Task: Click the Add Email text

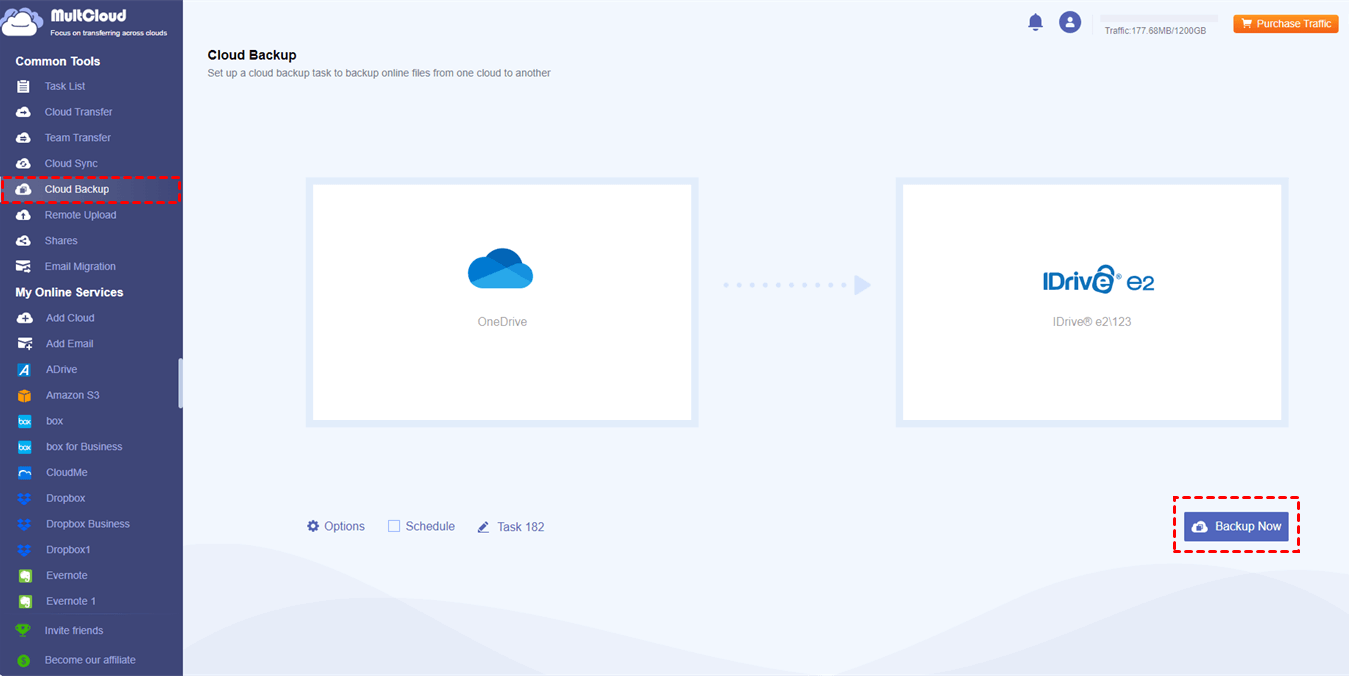Action: [70, 344]
